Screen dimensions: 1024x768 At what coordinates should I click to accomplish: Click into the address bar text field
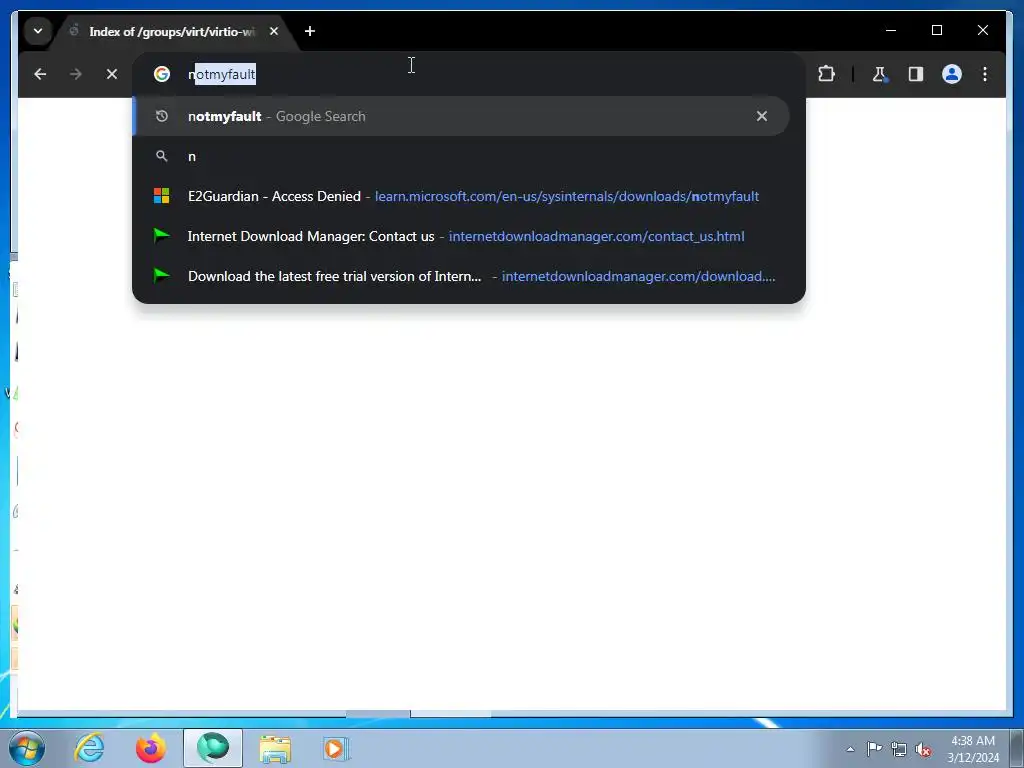470,74
